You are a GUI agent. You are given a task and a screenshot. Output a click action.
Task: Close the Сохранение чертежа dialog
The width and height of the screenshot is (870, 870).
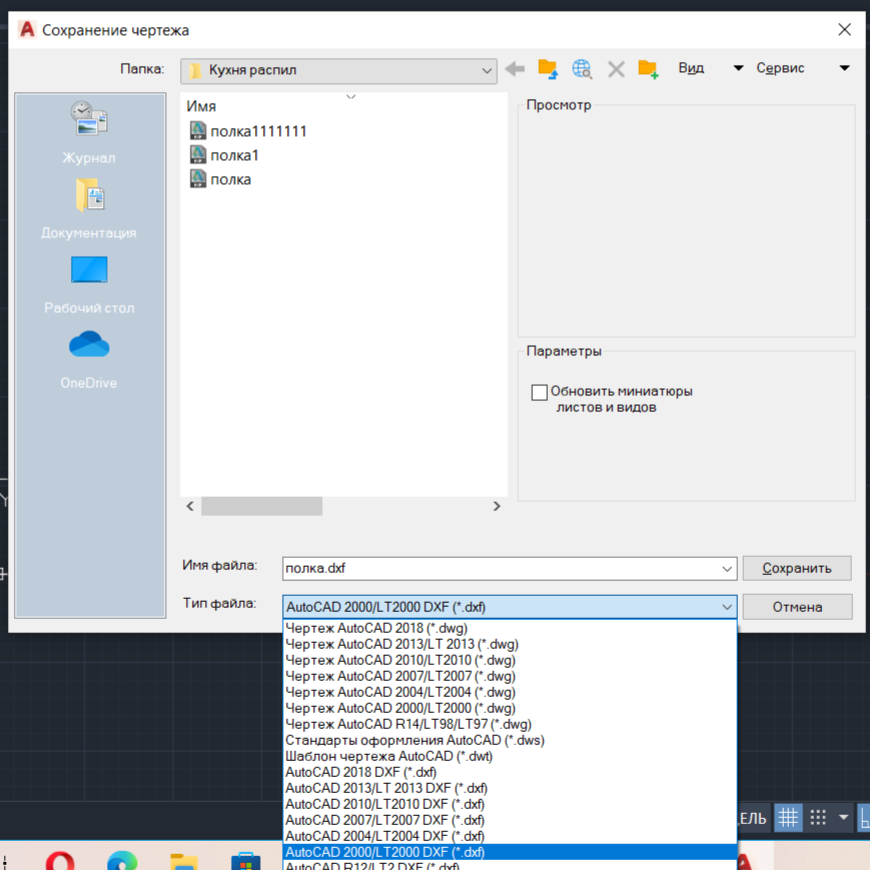[844, 30]
